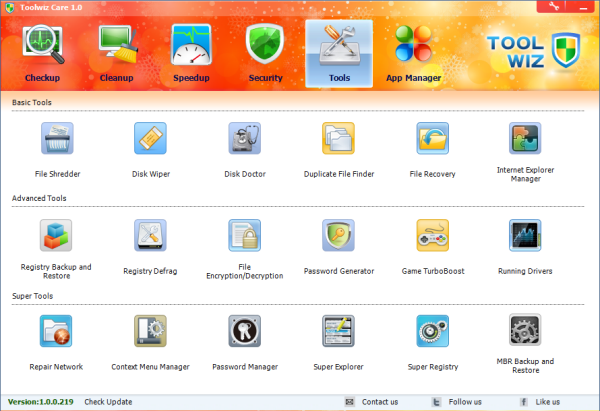Launch the Password Manager keys icon
The width and height of the screenshot is (600, 411).
(x=245, y=331)
